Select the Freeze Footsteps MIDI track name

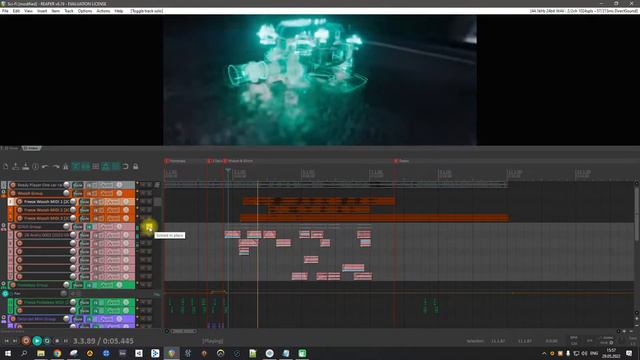46,302
